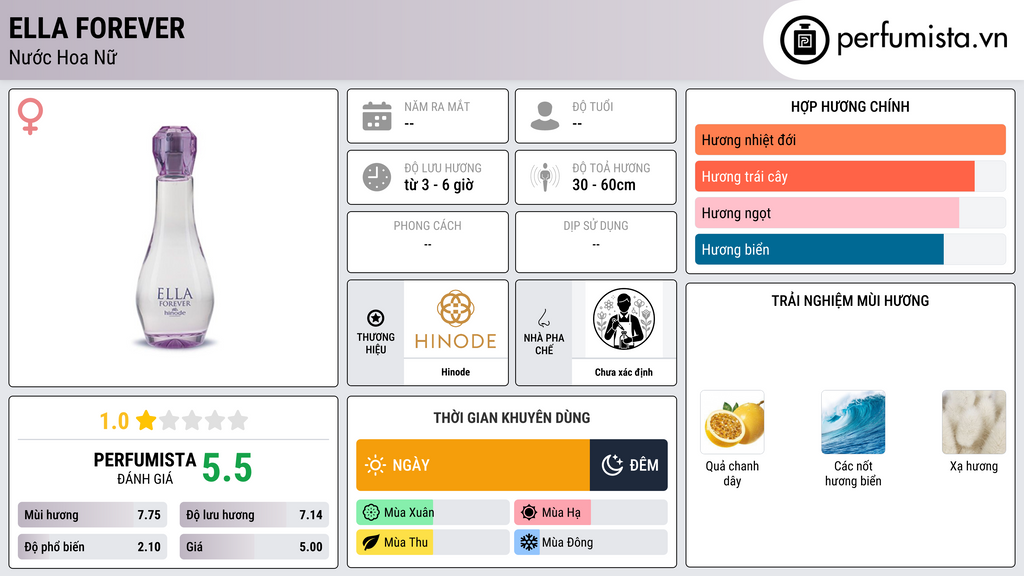This screenshot has height=576, width=1024.
Task: Click the person silhouette icon for Độ tuổi
Action: point(545,116)
